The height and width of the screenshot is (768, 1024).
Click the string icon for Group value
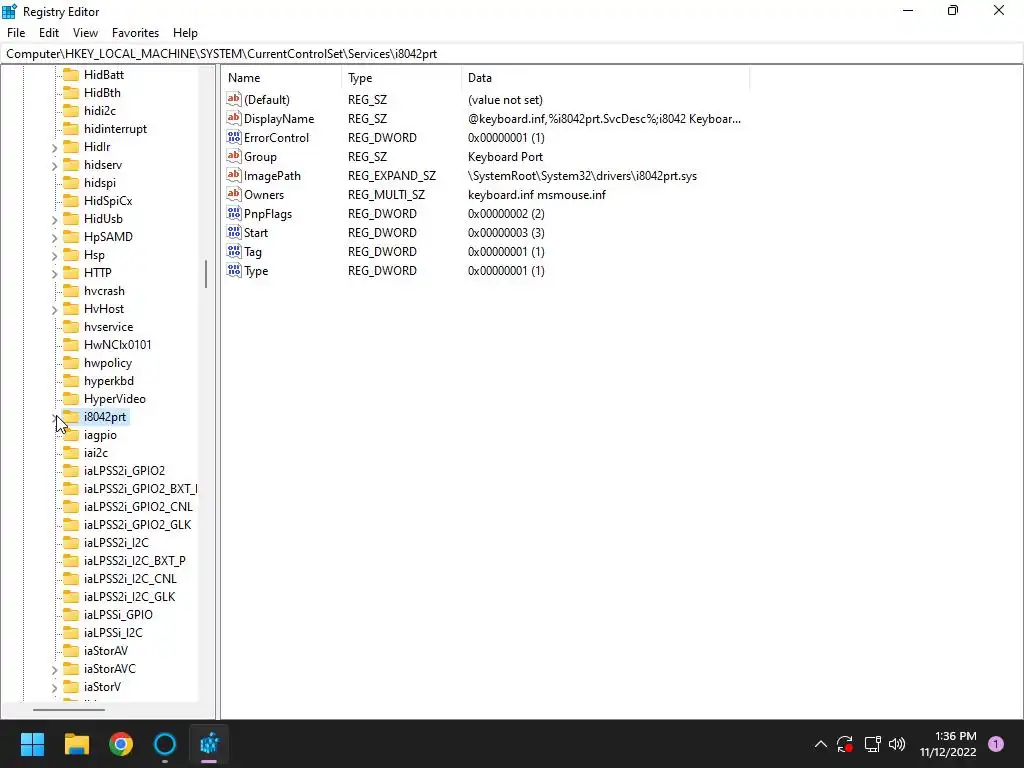tap(234, 156)
